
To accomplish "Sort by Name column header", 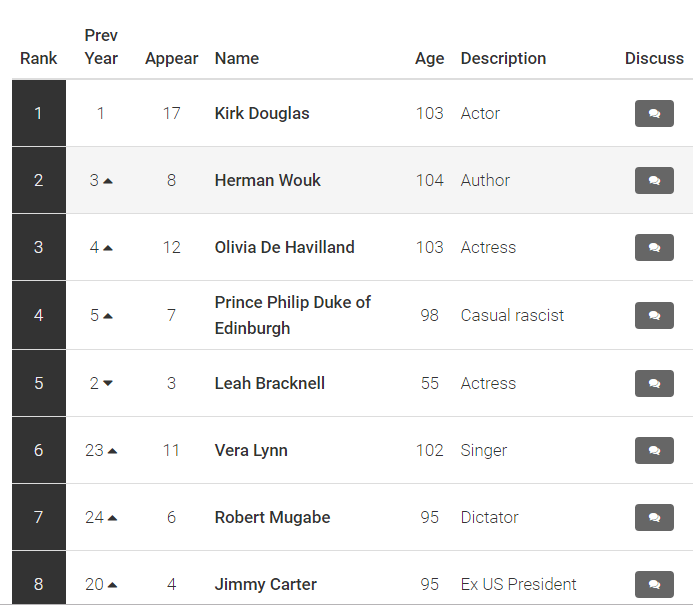I will coord(237,58).
